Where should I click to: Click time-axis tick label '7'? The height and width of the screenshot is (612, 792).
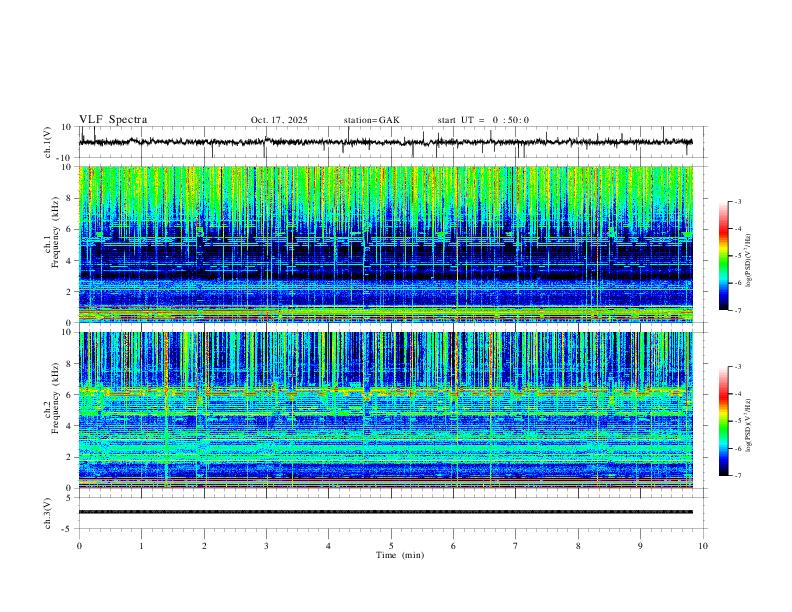516,546
